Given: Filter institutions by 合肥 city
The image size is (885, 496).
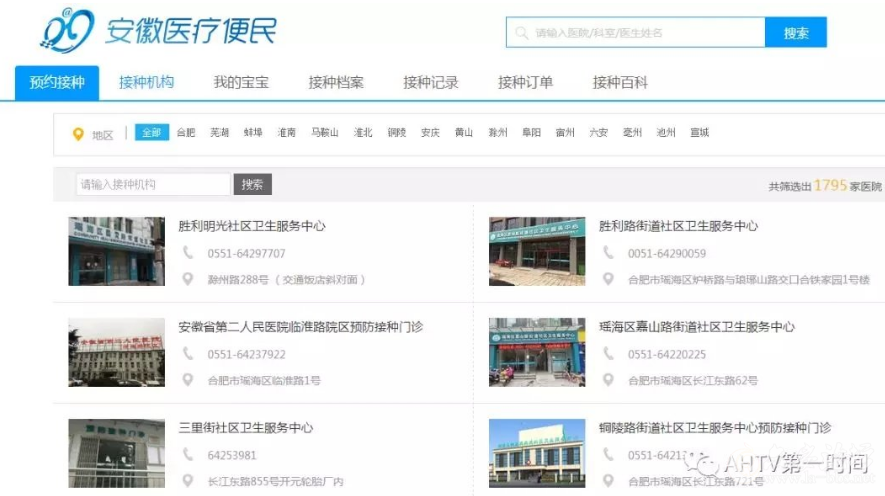Looking at the screenshot, I should pyautogui.click(x=186, y=133).
